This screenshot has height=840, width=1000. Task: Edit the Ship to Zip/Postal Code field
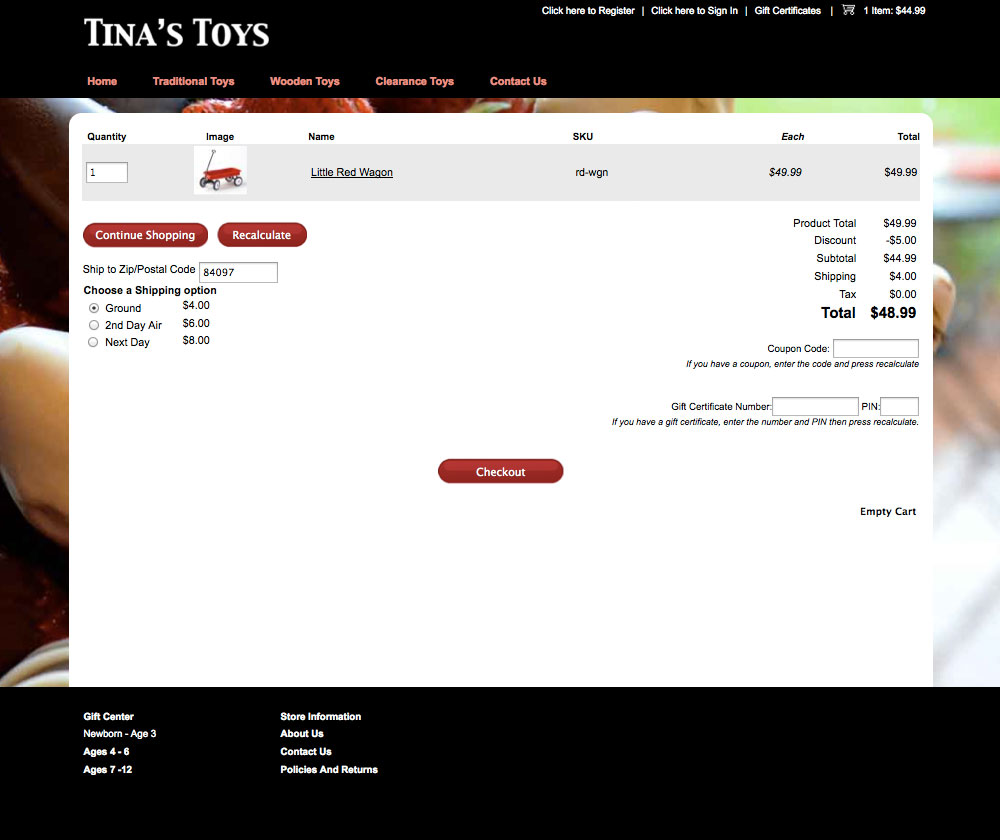click(238, 272)
